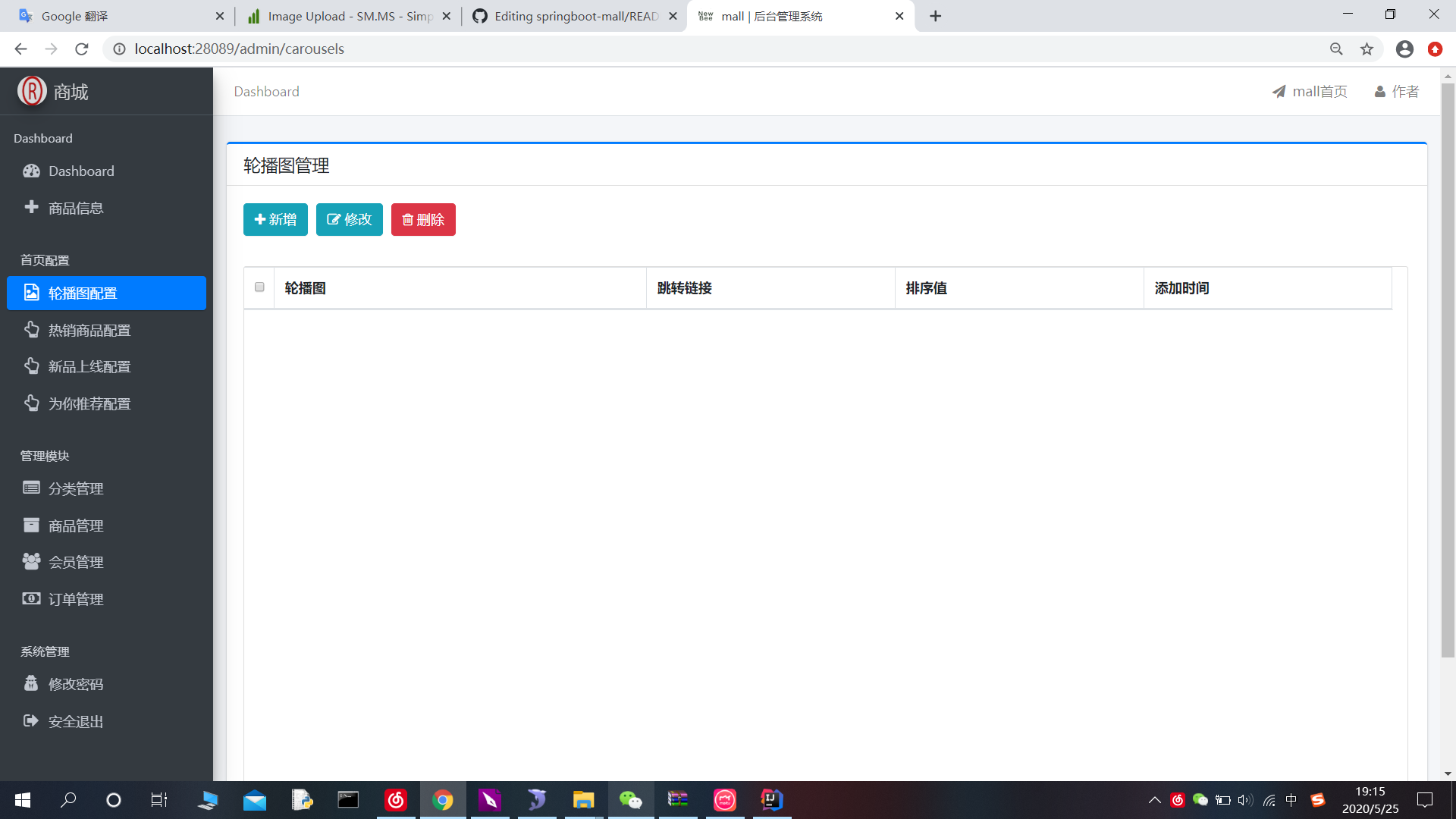Click the 新增 button to add carousel
The height and width of the screenshot is (819, 1456).
[x=275, y=219]
